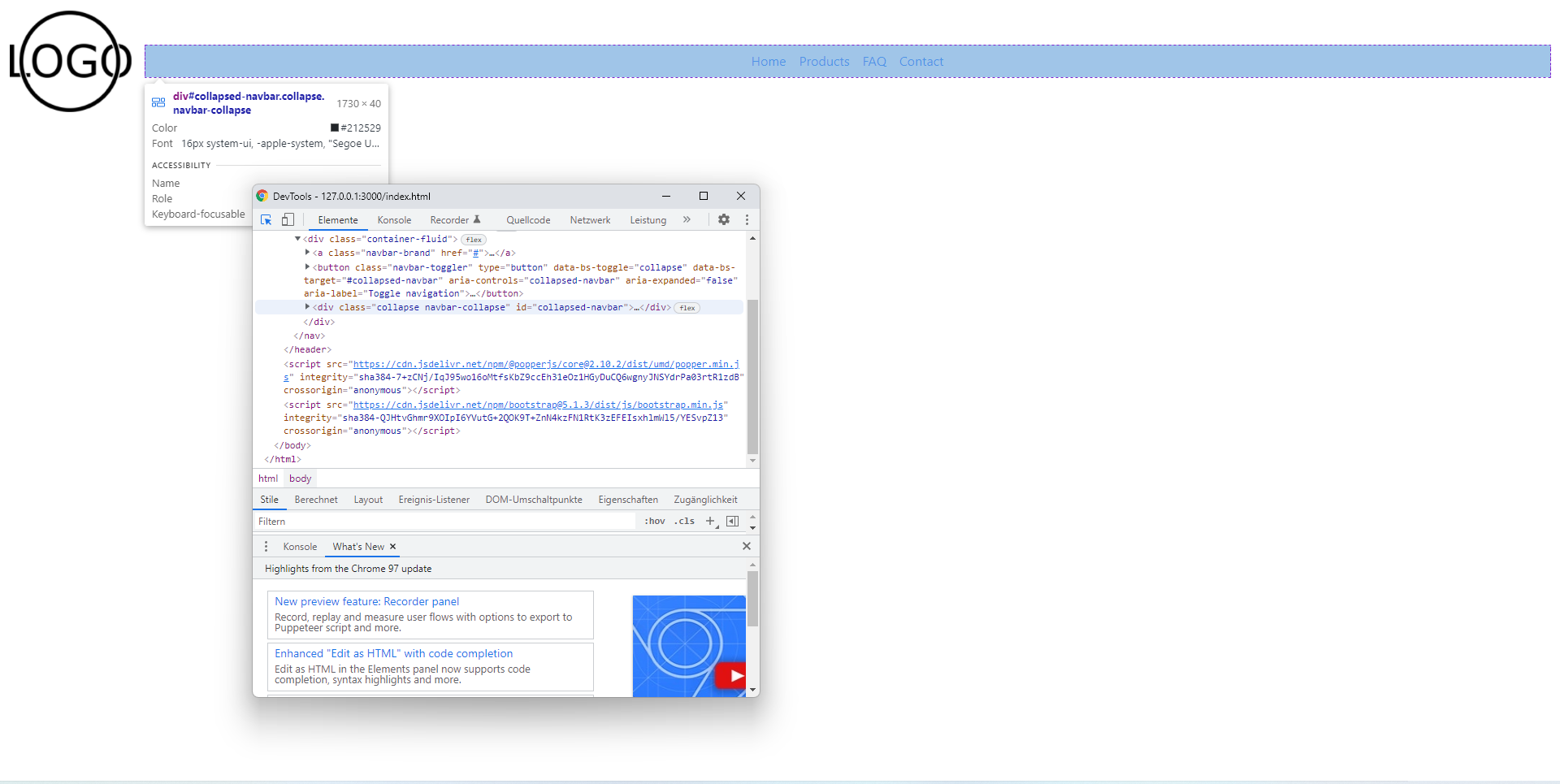Expand the collapsed-navbar div node
Screen dimensions: 1560x784
tap(307, 307)
